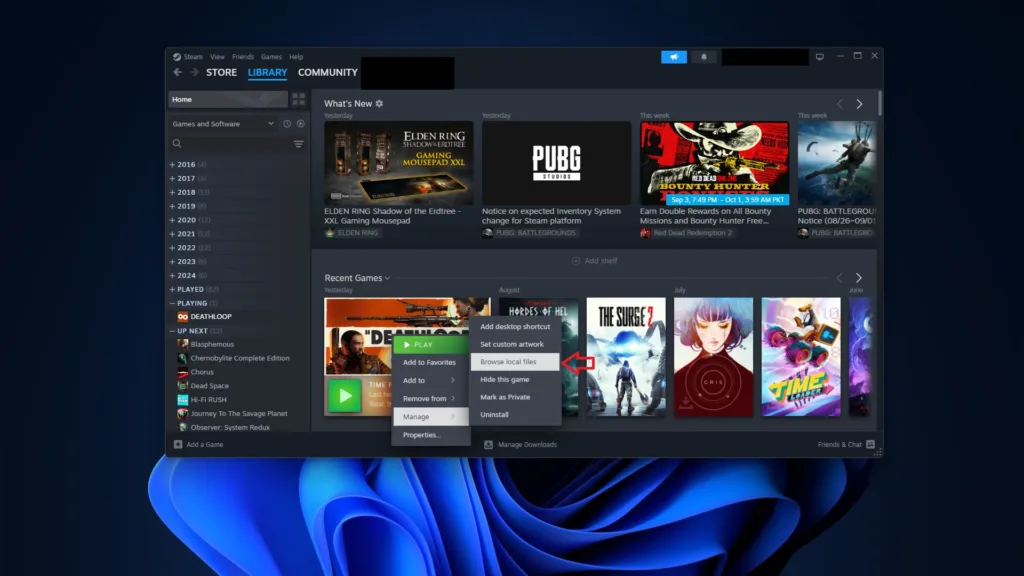The image size is (1024, 576).
Task: Show previous What's New items arrow
Action: (x=840, y=104)
